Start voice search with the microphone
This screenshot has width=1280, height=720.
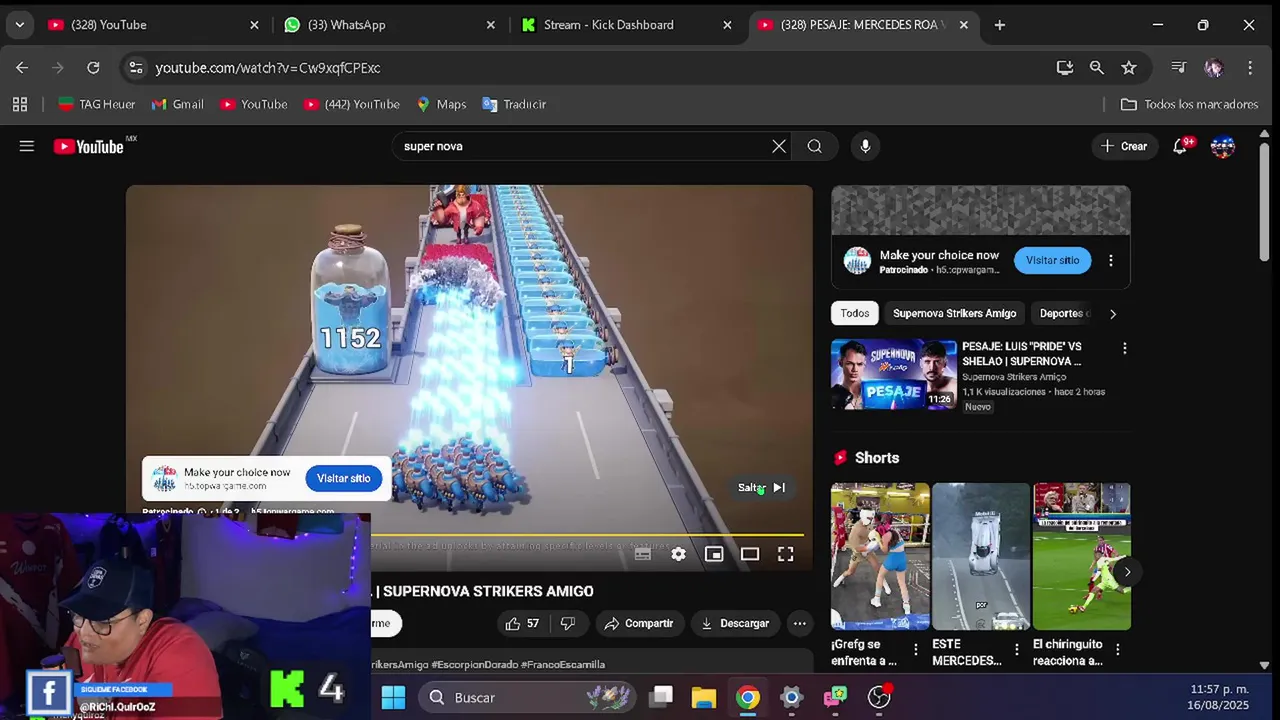865,146
